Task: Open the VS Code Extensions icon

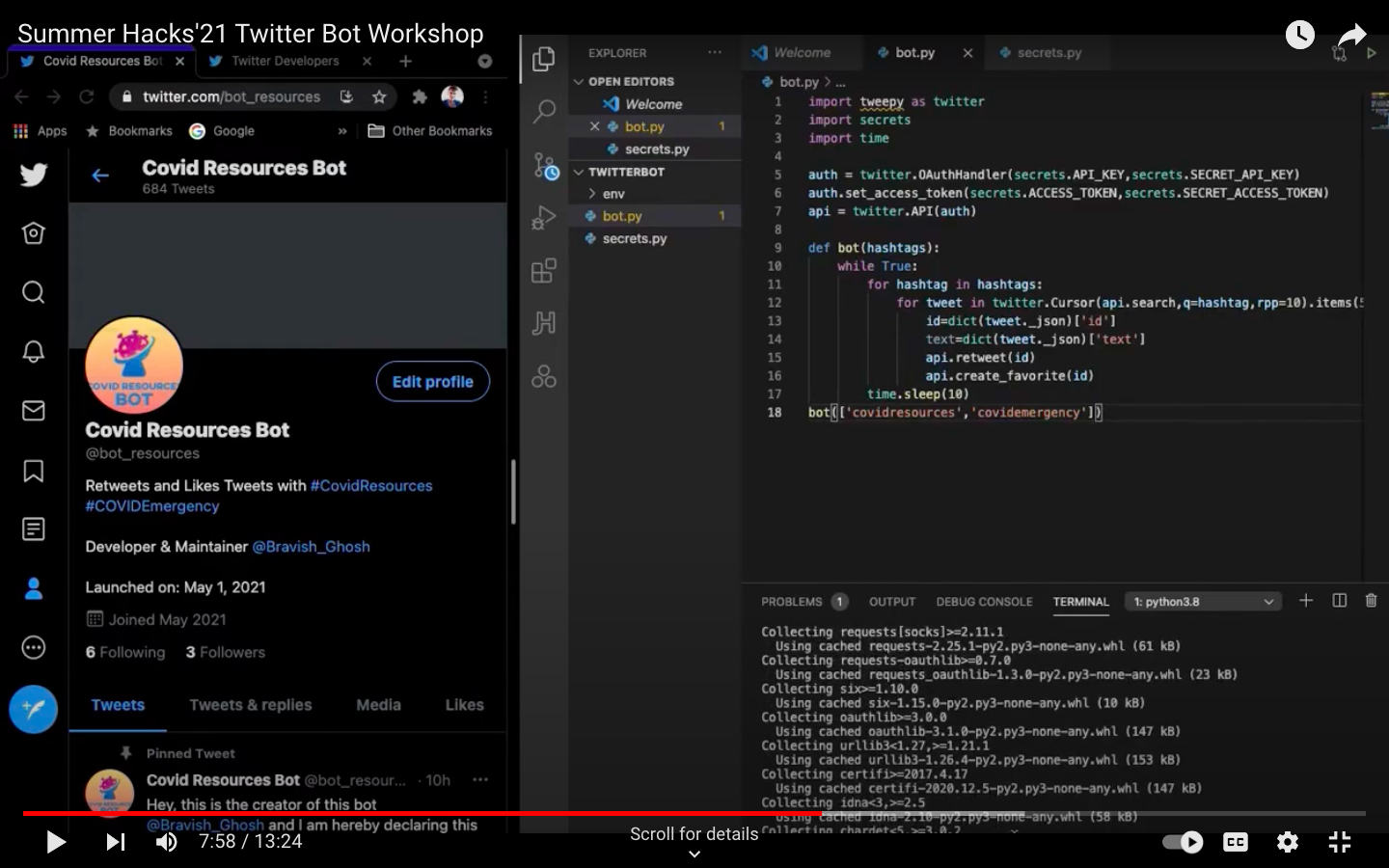Action: click(544, 271)
